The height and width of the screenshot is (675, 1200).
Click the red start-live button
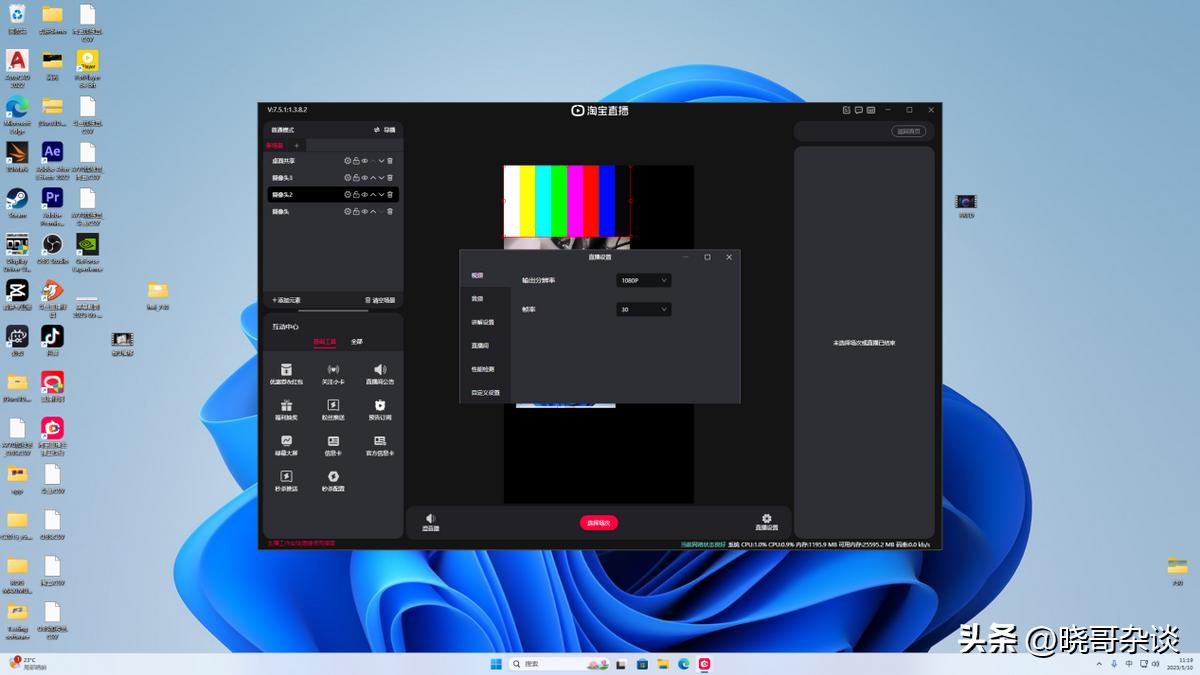[599, 523]
